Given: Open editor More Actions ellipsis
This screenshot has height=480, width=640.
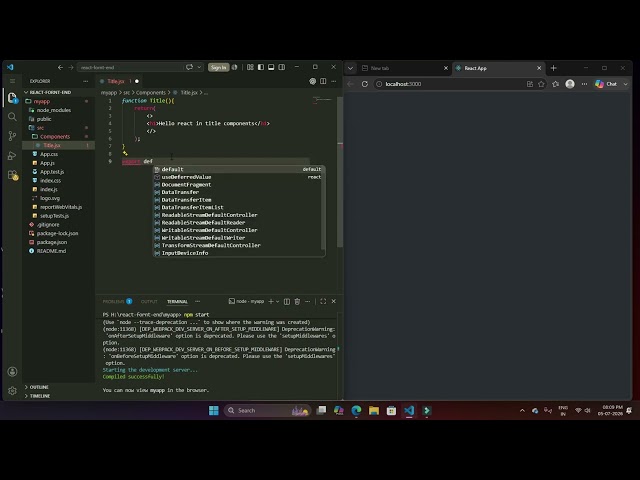Looking at the screenshot, I should (334, 81).
